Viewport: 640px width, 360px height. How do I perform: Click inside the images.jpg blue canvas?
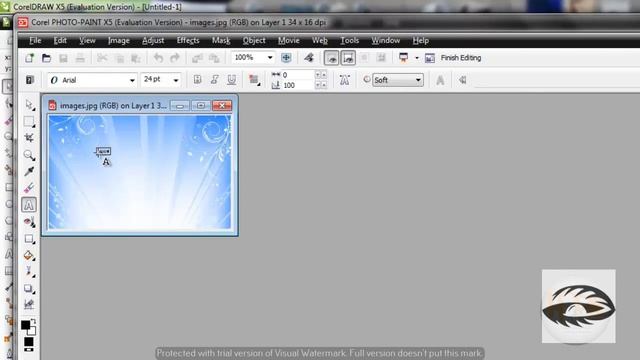tap(140, 172)
